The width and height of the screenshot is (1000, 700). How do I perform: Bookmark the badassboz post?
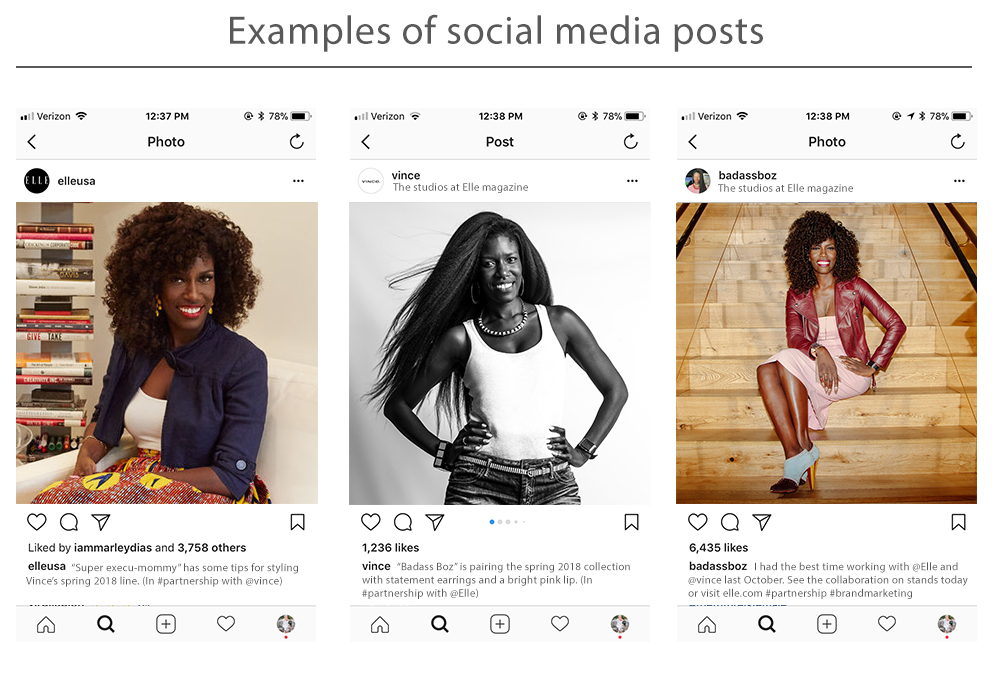[x=958, y=522]
